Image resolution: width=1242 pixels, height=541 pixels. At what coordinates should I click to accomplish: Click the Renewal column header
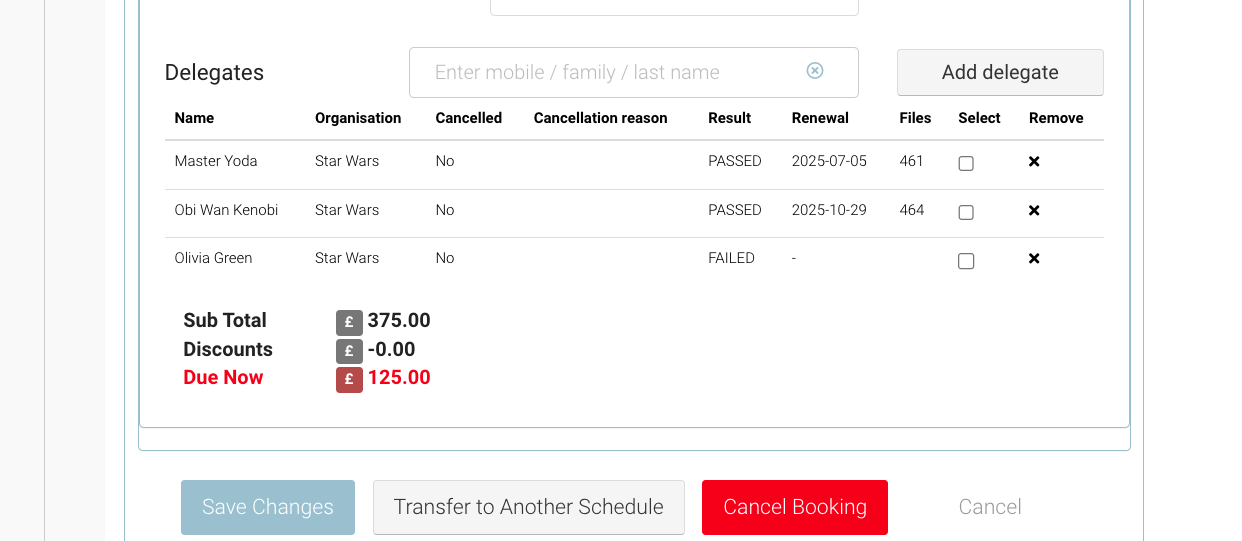point(820,118)
